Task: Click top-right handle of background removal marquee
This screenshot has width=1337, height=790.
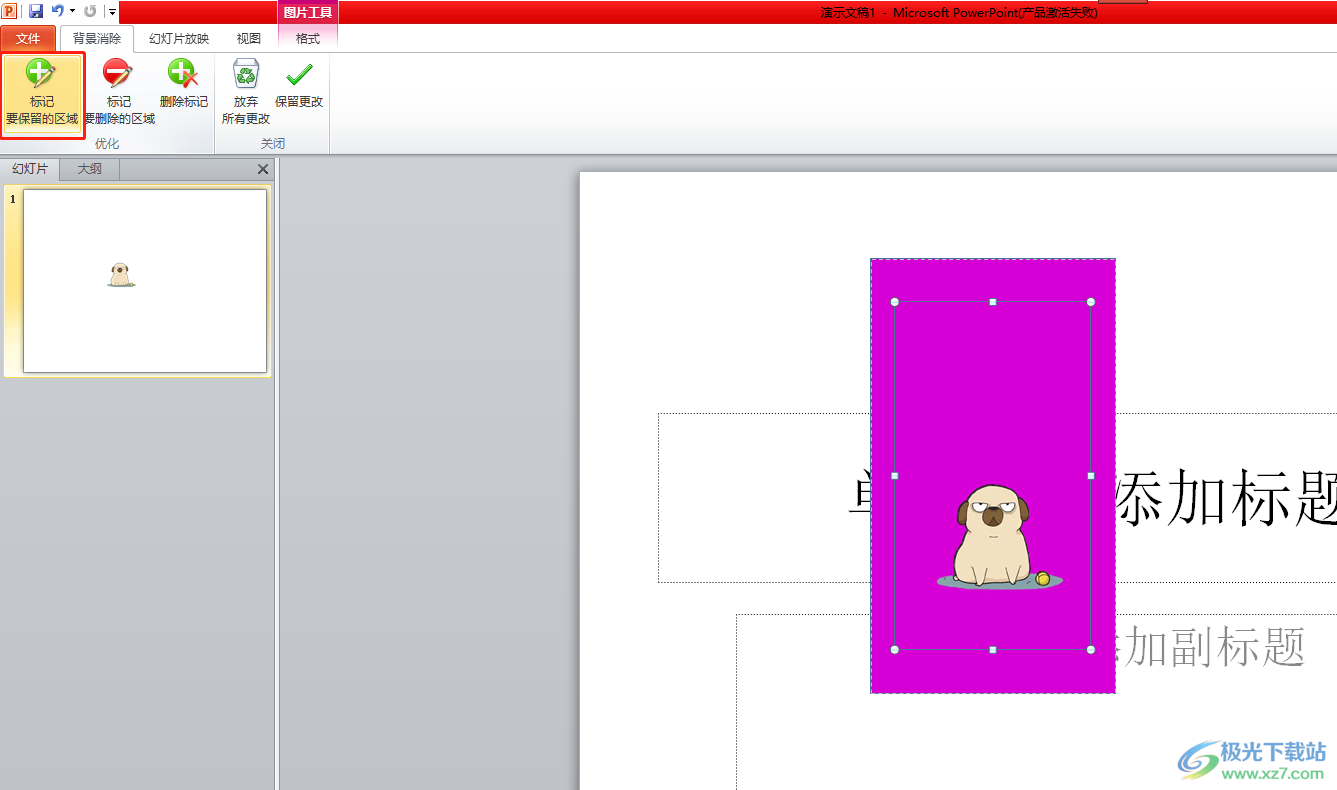Action: (1091, 302)
